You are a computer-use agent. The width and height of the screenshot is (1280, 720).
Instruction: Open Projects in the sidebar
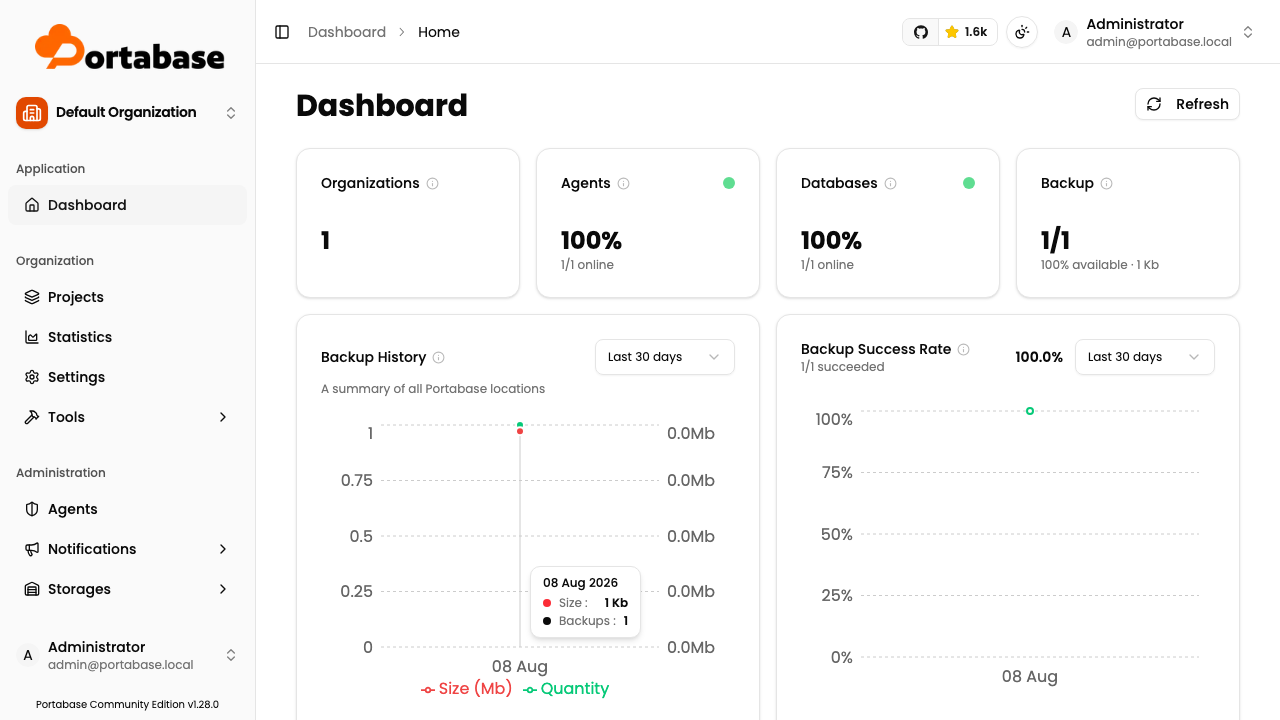[128, 297]
